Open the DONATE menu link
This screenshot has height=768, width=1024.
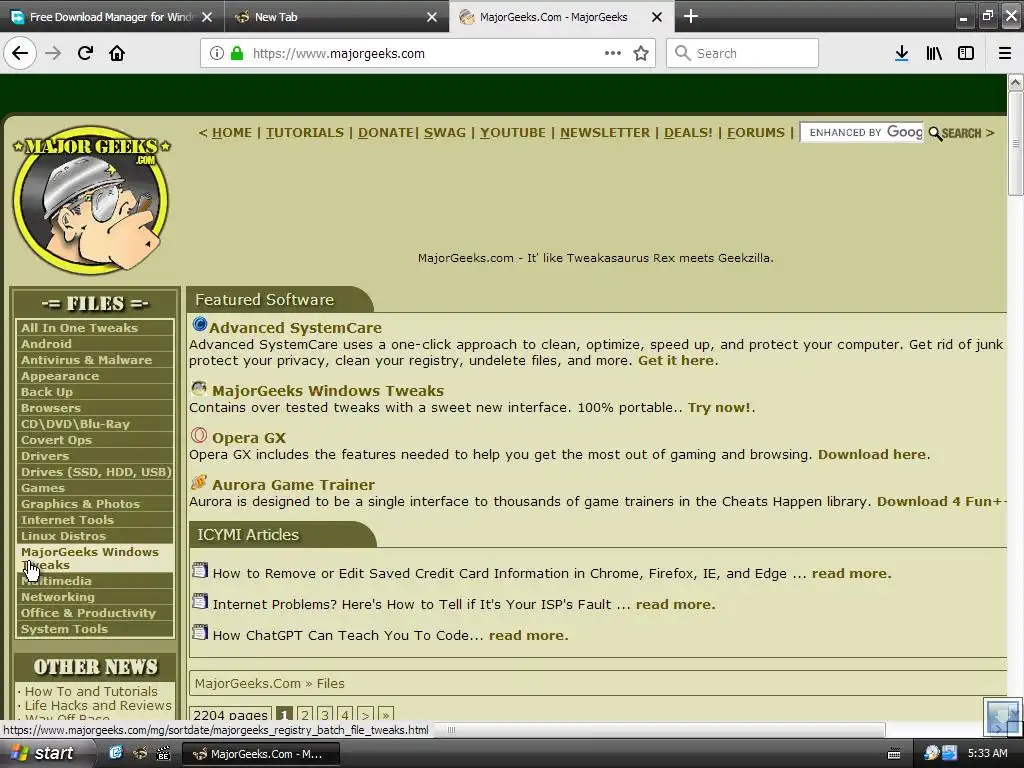pyautogui.click(x=385, y=133)
